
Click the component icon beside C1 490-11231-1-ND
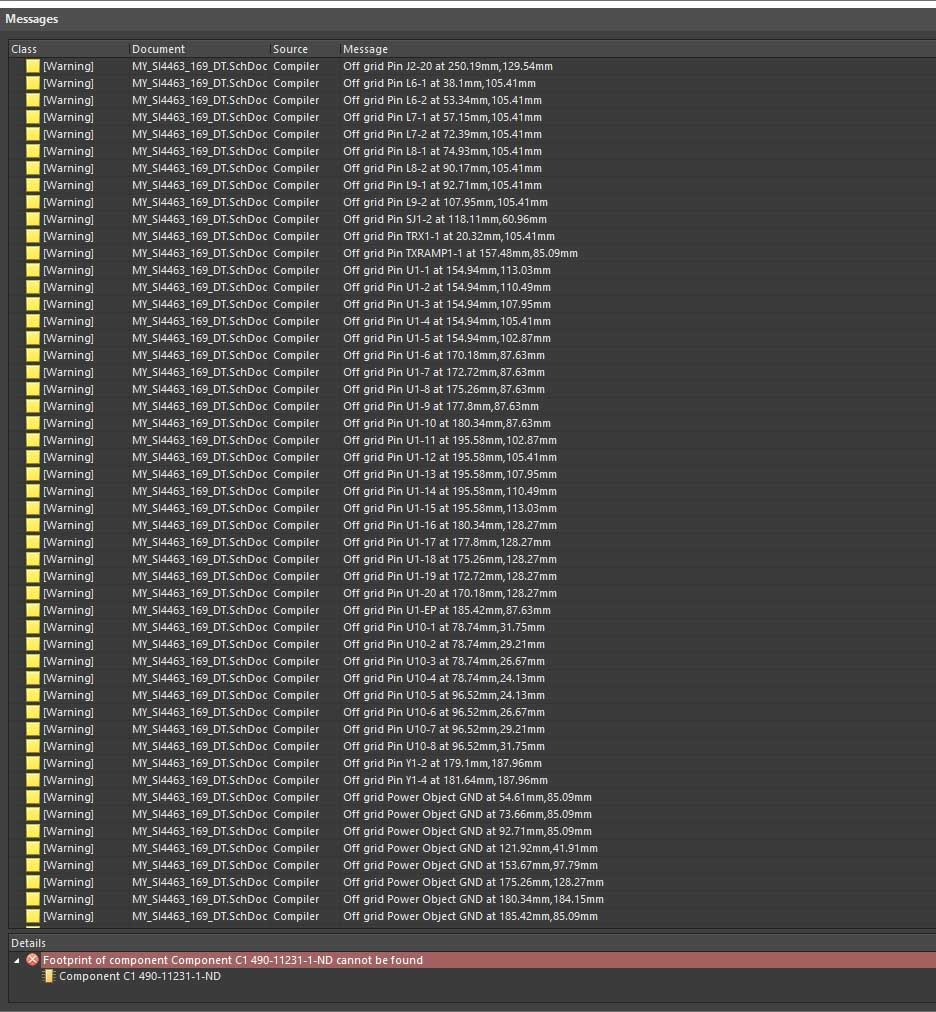[49, 976]
